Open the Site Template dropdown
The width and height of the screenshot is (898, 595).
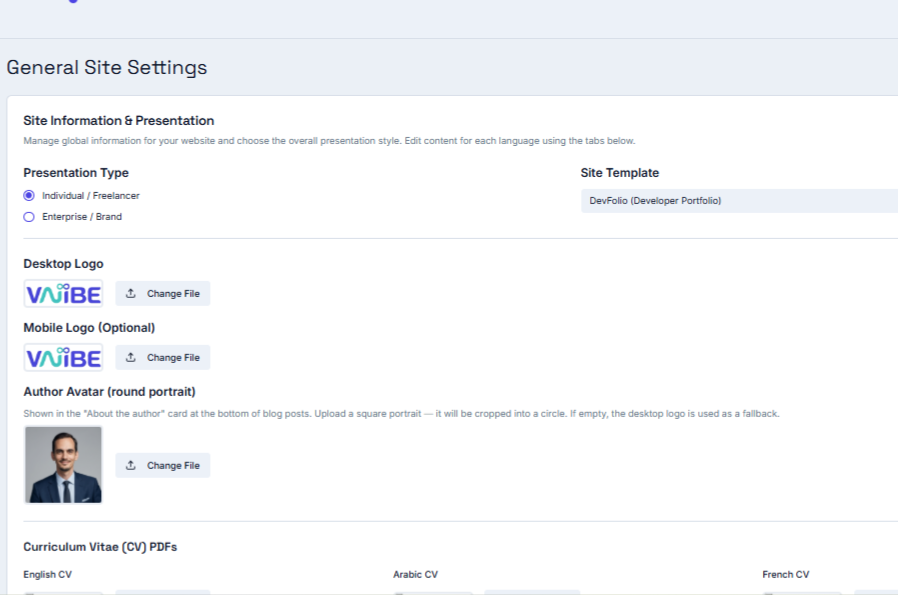[739, 201]
